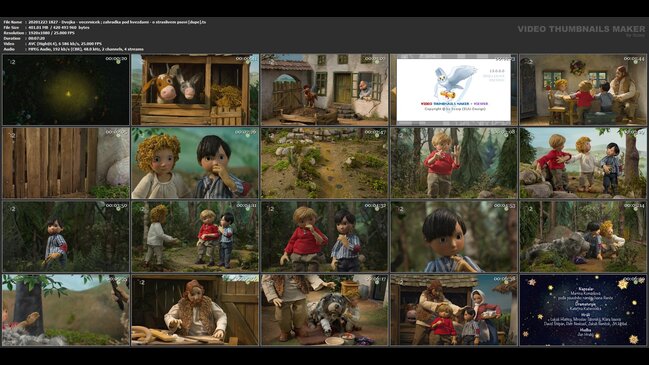
Task: Select the starry end credits thumbnail
Action: [x=583, y=310]
